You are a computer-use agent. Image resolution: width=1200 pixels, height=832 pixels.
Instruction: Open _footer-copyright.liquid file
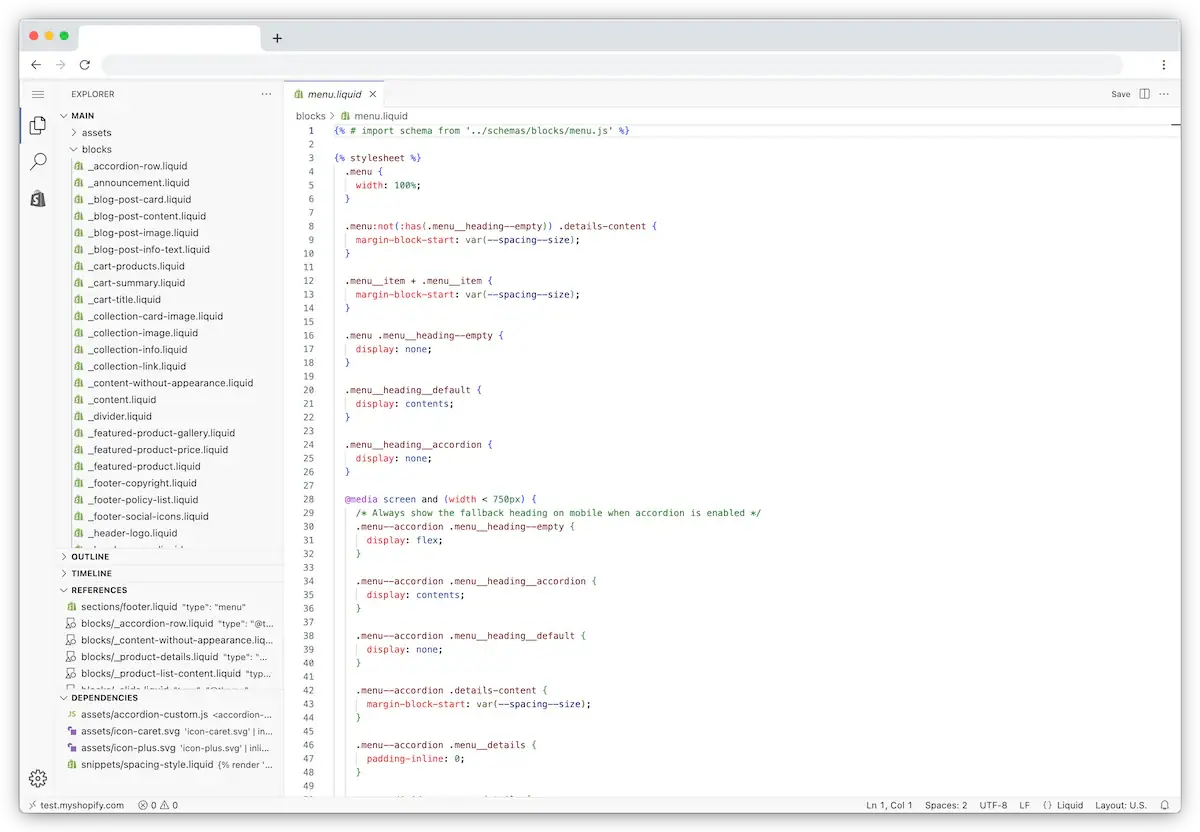tap(142, 483)
